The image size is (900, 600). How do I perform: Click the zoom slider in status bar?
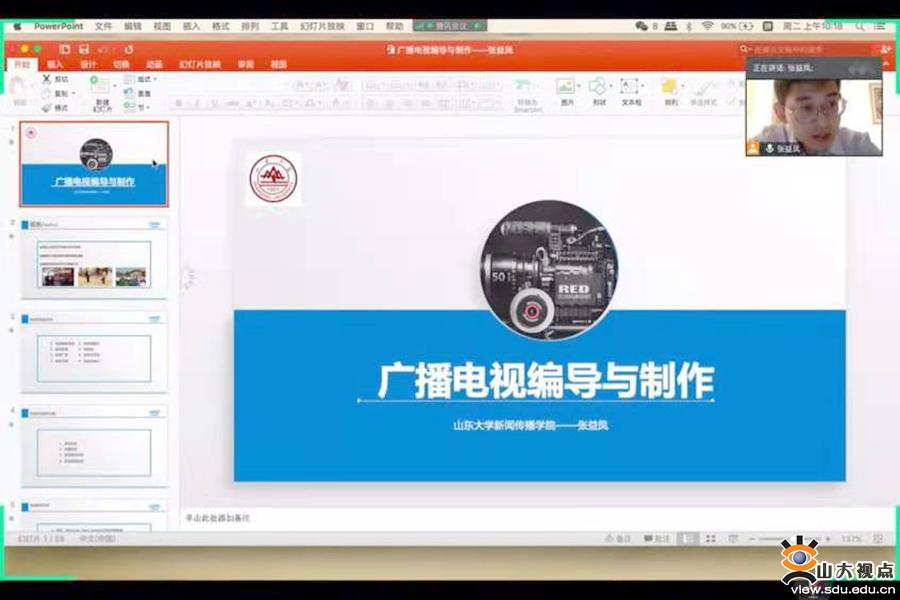[789, 539]
